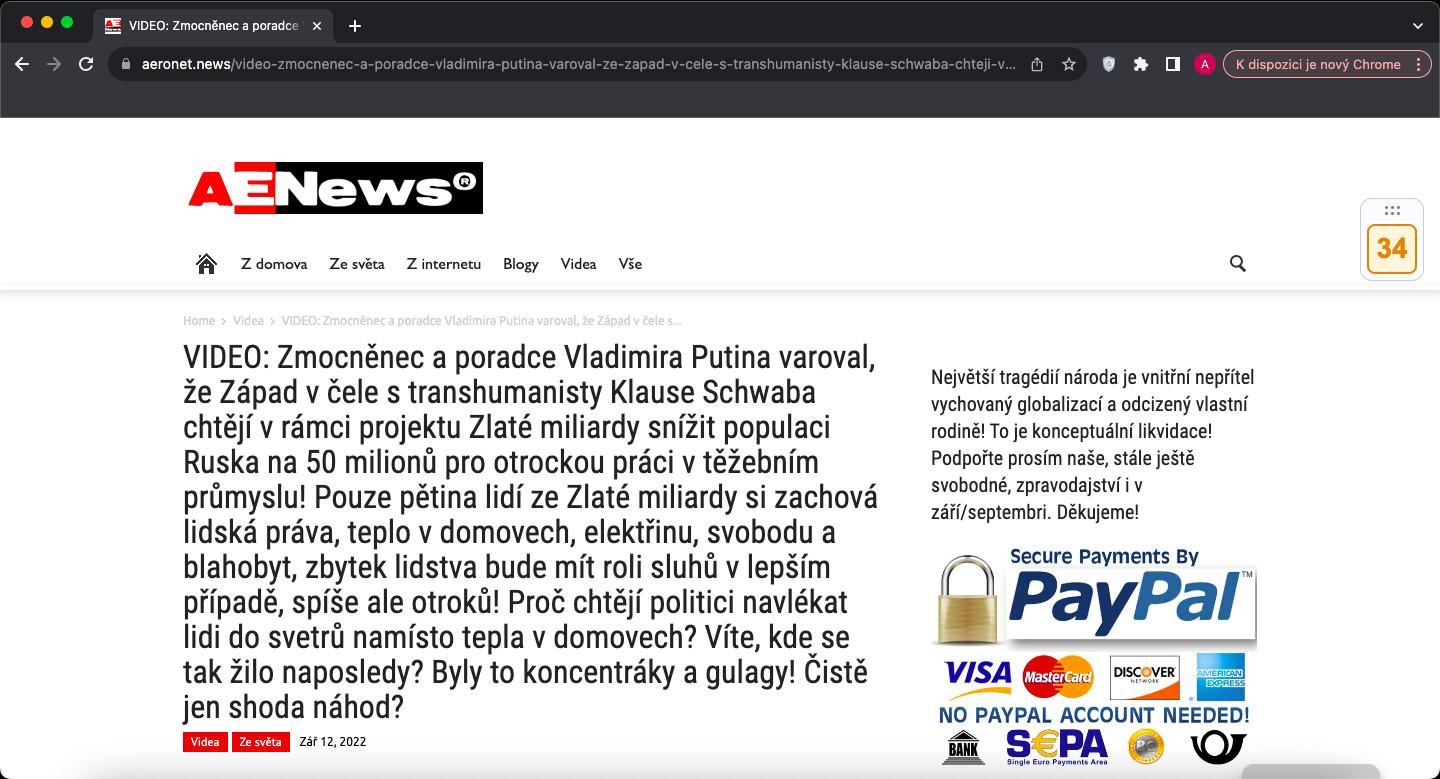Screen dimensions: 1440x779
Task: Toggle the browser side panel icon
Action: coord(1172,64)
